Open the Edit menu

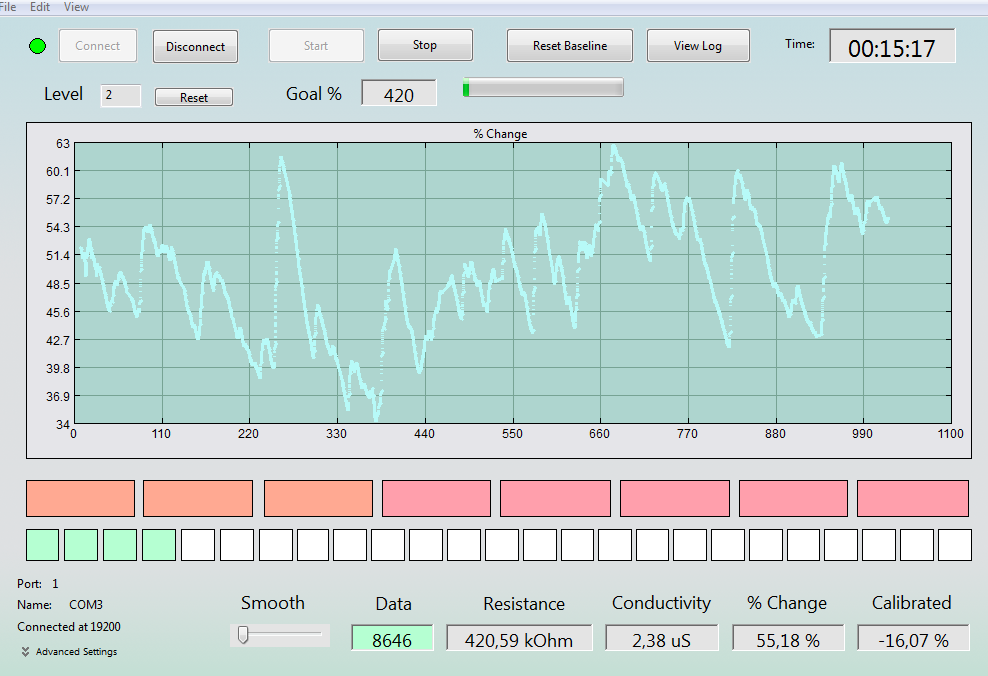(x=40, y=7)
